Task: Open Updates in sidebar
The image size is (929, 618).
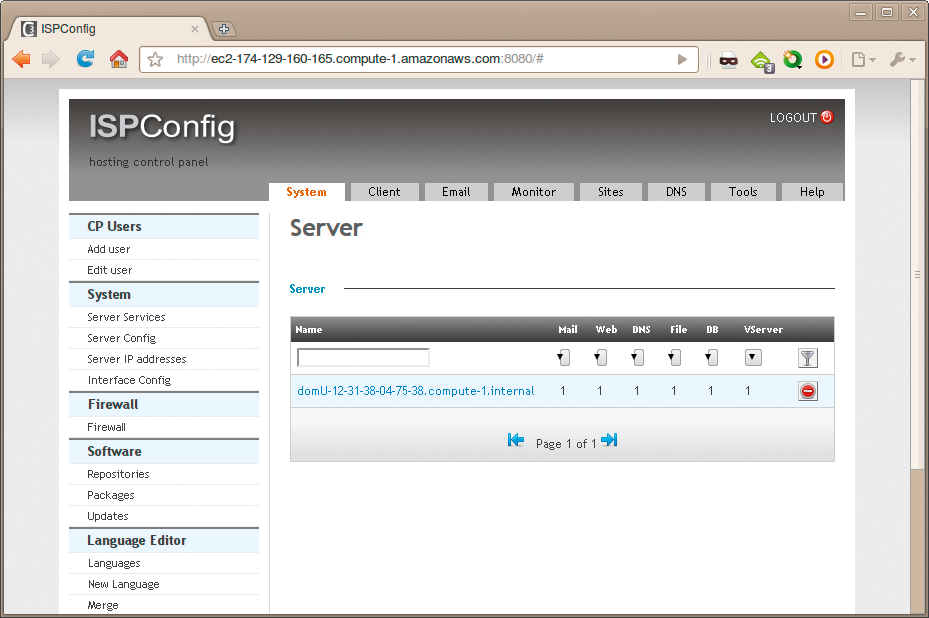Action: pyautogui.click(x=108, y=516)
